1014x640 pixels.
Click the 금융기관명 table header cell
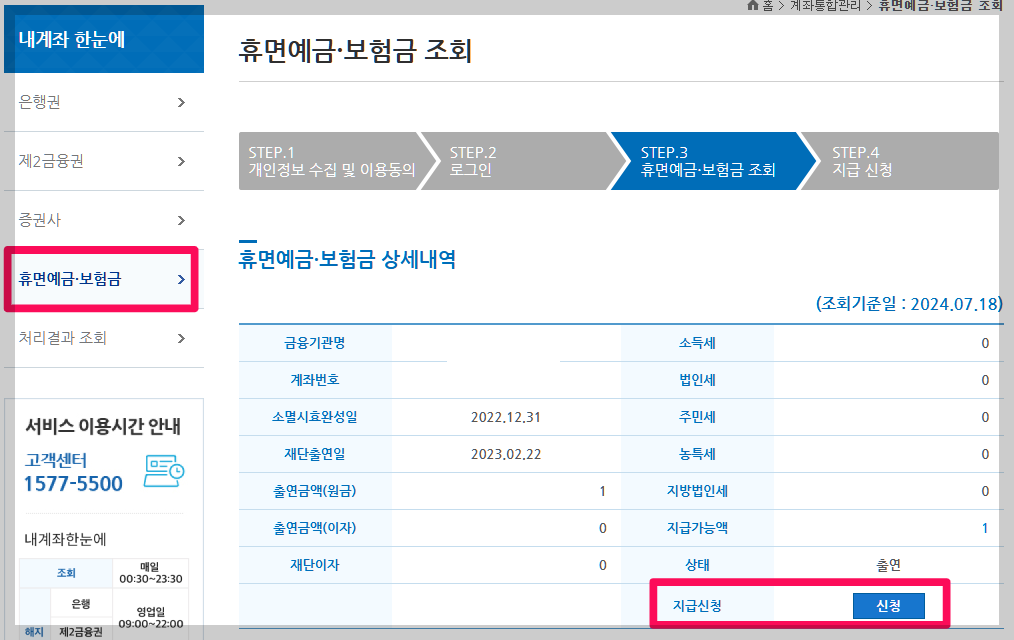point(316,342)
